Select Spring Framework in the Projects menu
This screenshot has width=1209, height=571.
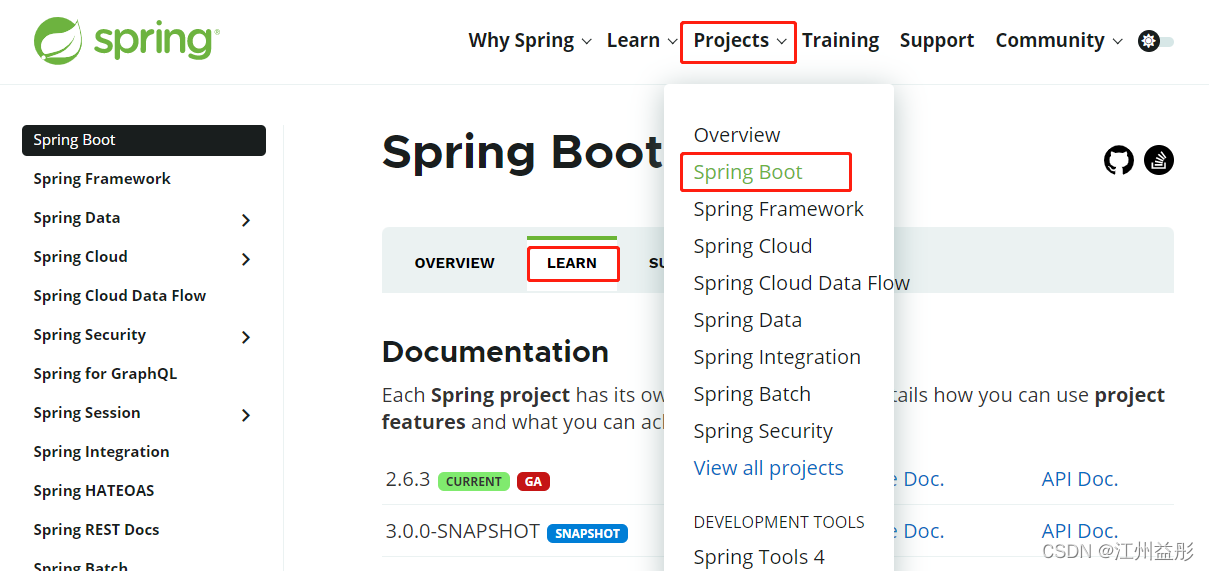click(x=779, y=209)
